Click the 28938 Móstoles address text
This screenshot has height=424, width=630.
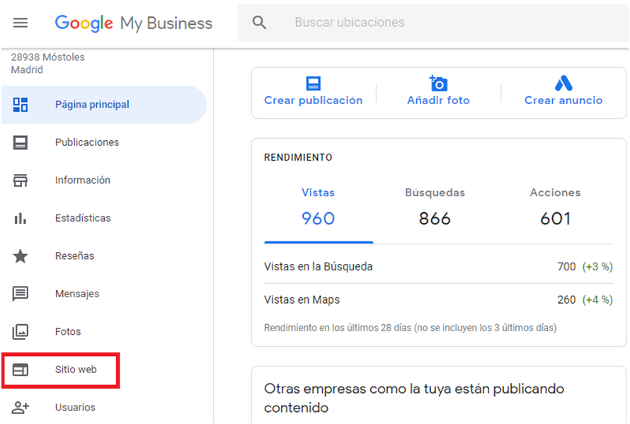point(48,57)
